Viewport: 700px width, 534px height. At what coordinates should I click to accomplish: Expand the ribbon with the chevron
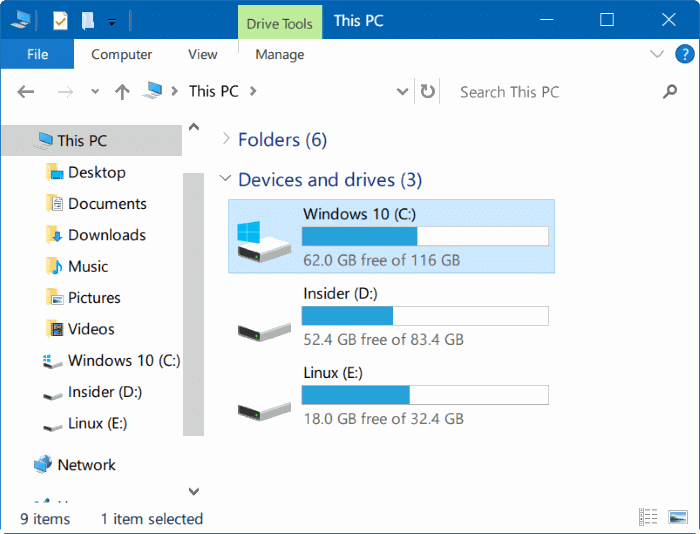tap(657, 54)
